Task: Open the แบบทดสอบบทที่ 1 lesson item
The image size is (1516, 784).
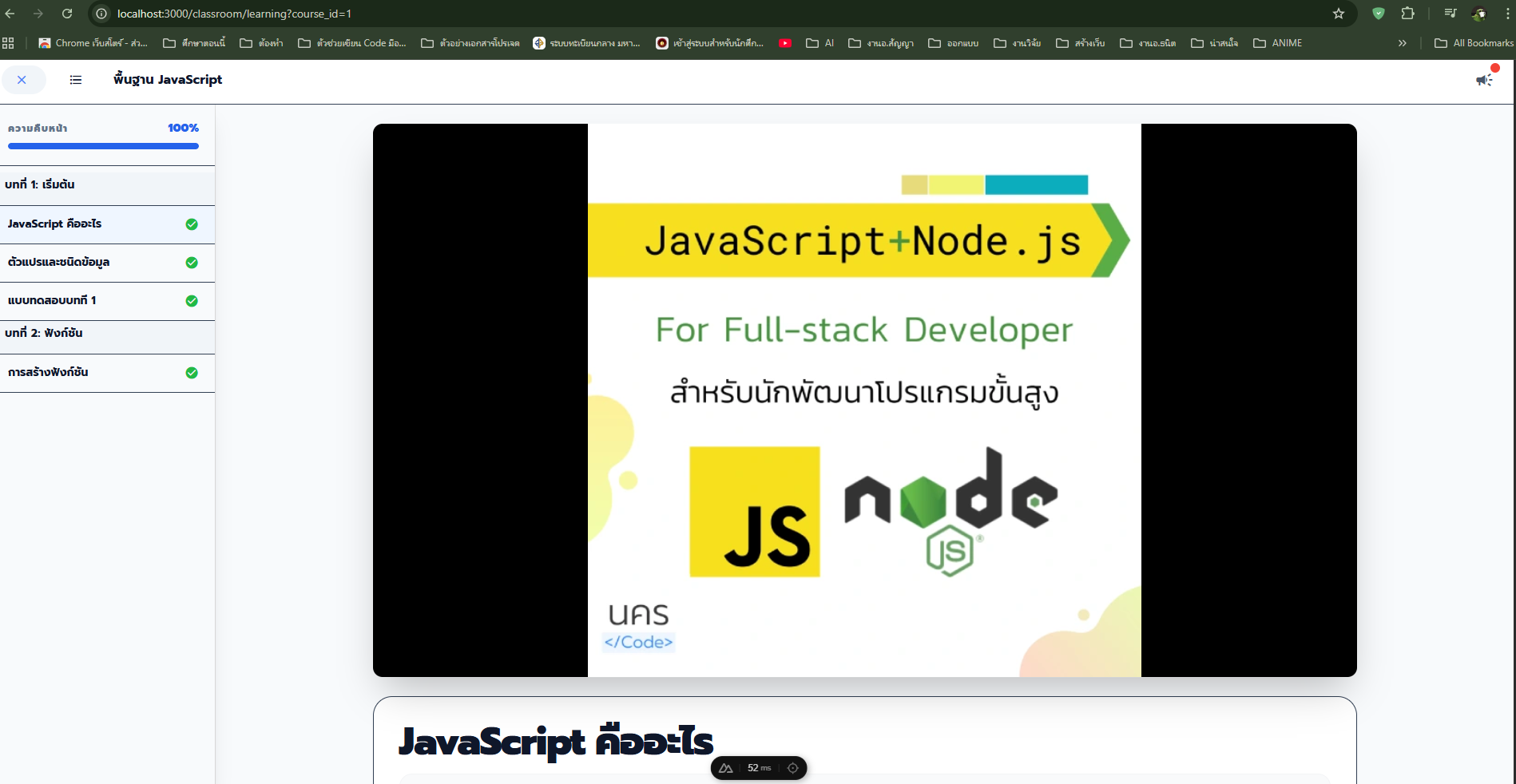Action: [53, 301]
